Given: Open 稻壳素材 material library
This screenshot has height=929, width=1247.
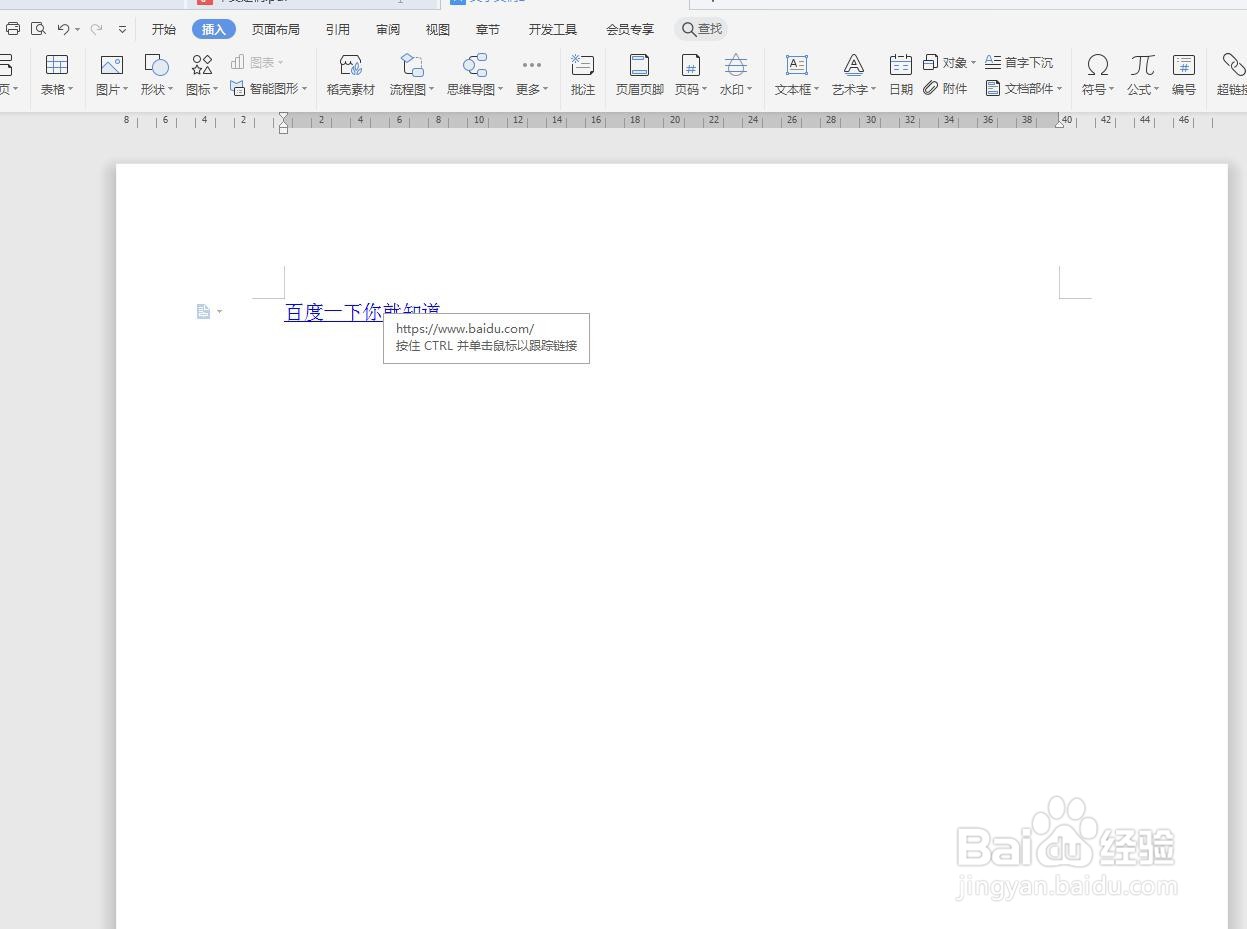Looking at the screenshot, I should [351, 75].
